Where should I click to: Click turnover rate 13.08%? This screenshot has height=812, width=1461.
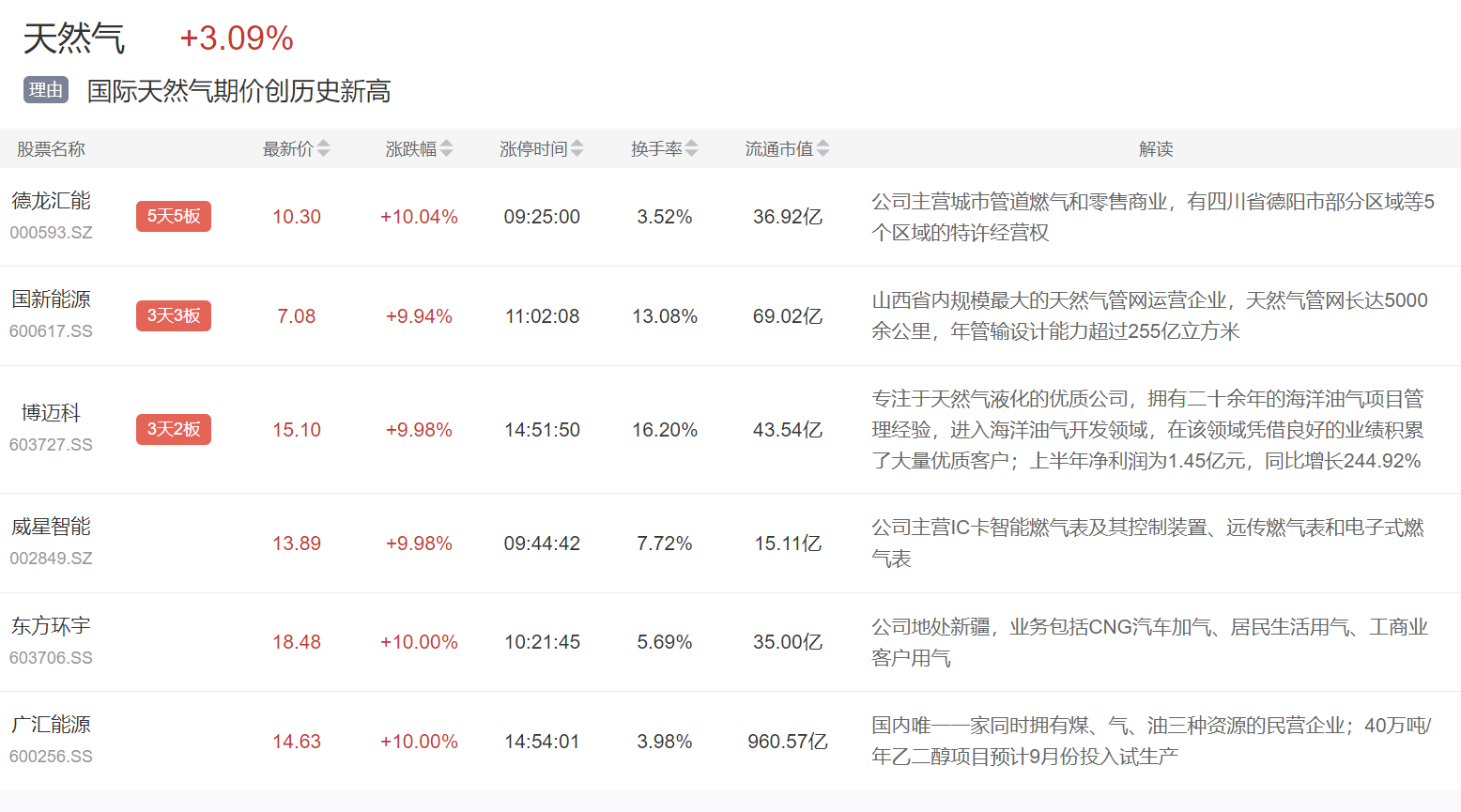(665, 316)
